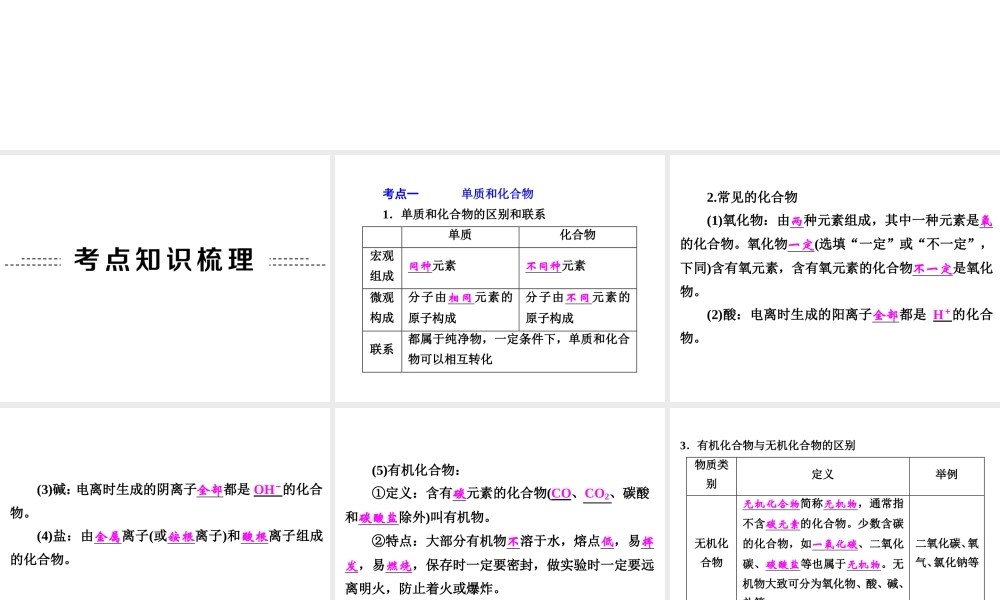Click the paragraph starting (4)盐
1000x600 pixels.
pyautogui.click(x=166, y=548)
